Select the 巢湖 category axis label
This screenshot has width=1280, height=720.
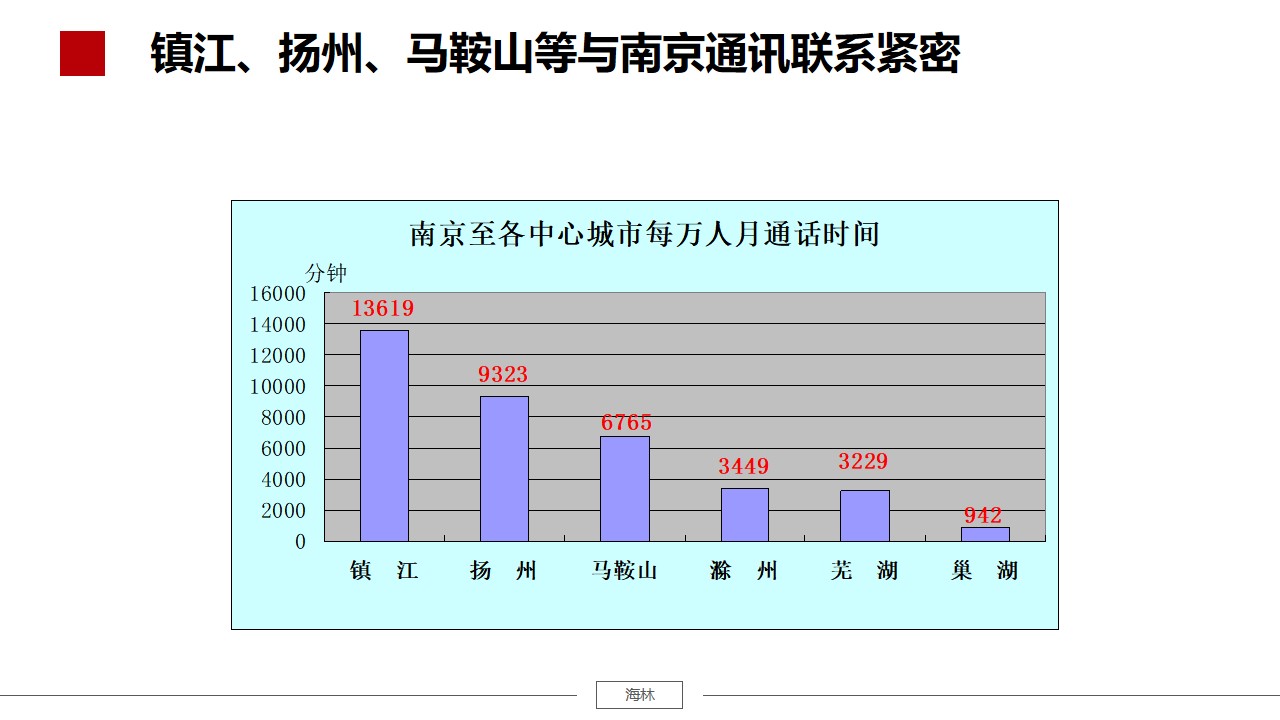[x=984, y=571]
